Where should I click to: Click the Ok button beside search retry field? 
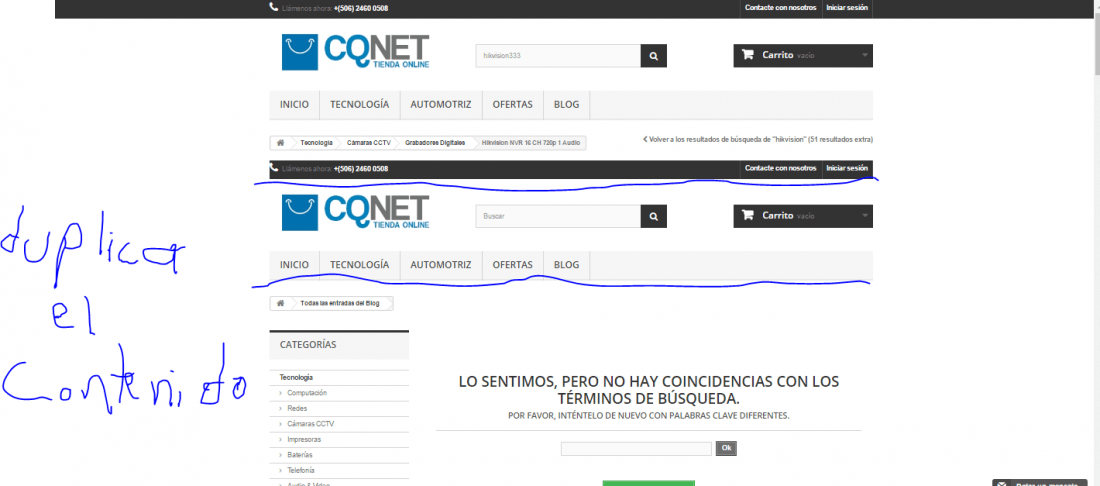click(726, 448)
